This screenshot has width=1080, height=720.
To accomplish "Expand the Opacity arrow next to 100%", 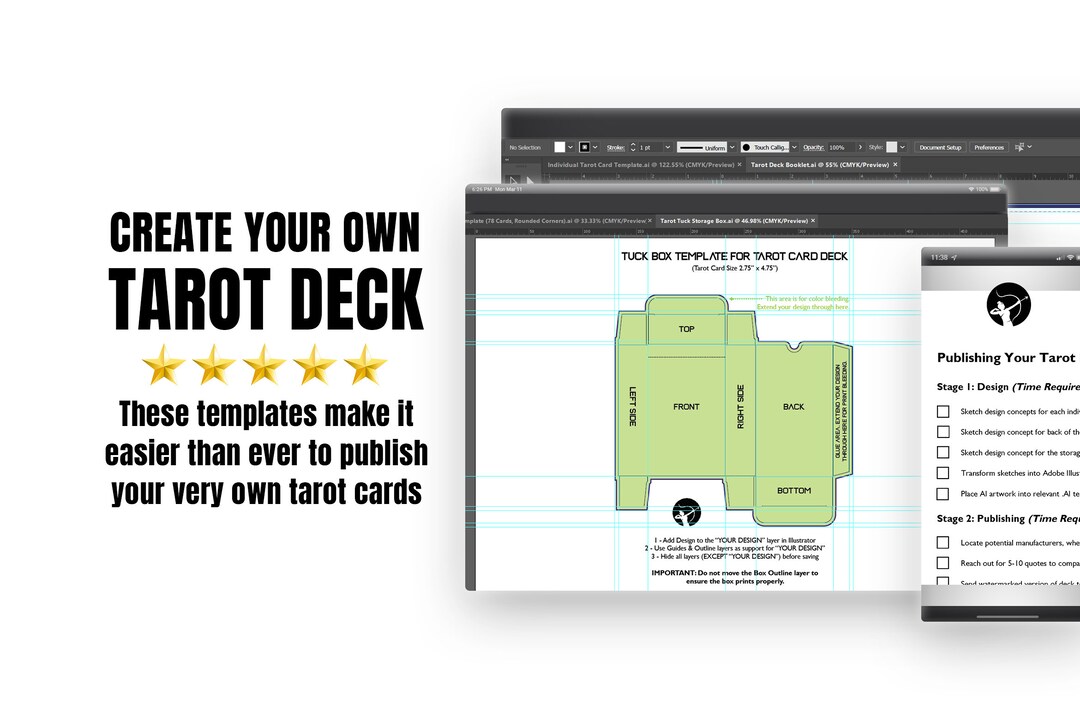I will point(860,147).
